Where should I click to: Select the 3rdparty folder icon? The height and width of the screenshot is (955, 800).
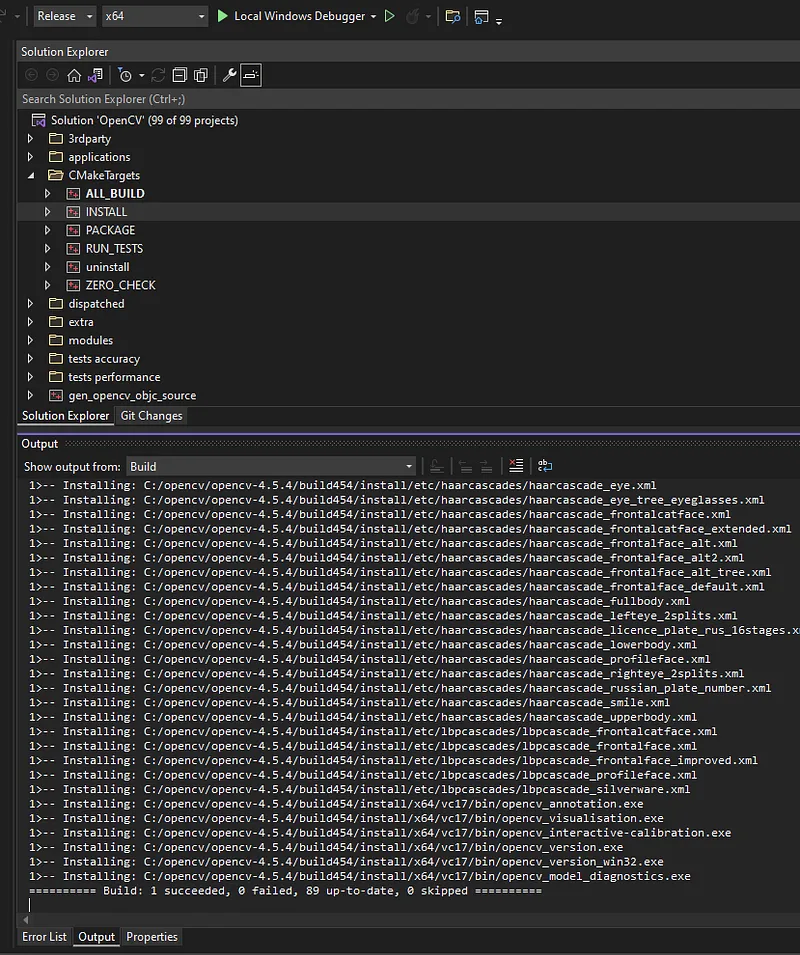55,138
